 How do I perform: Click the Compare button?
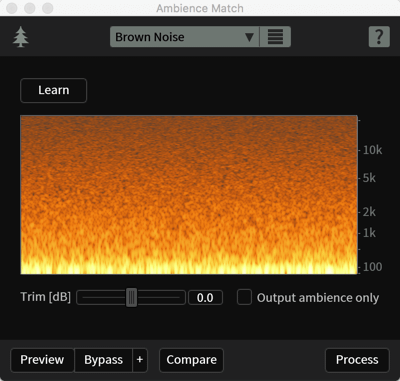tap(191, 360)
